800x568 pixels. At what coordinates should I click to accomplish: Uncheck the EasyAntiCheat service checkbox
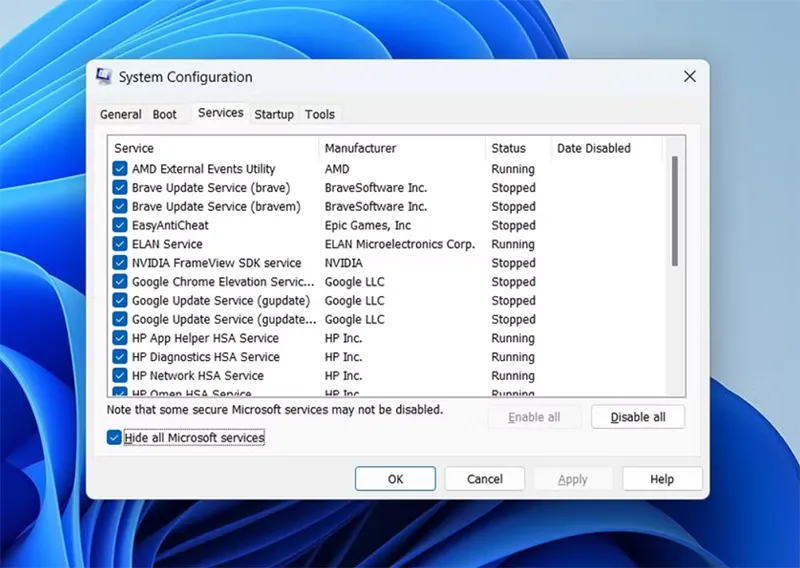pos(120,225)
